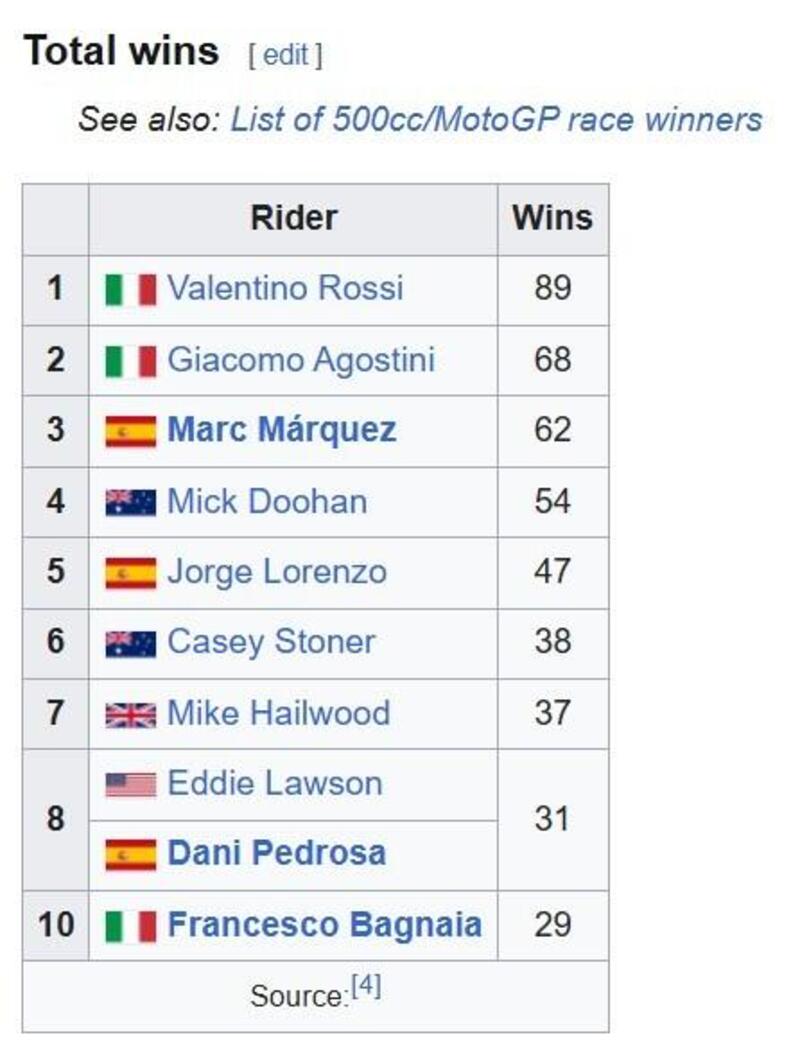The height and width of the screenshot is (1062, 800).
Task: Click the Italian flag beside Giacomo Agostini
Action: 131,361
